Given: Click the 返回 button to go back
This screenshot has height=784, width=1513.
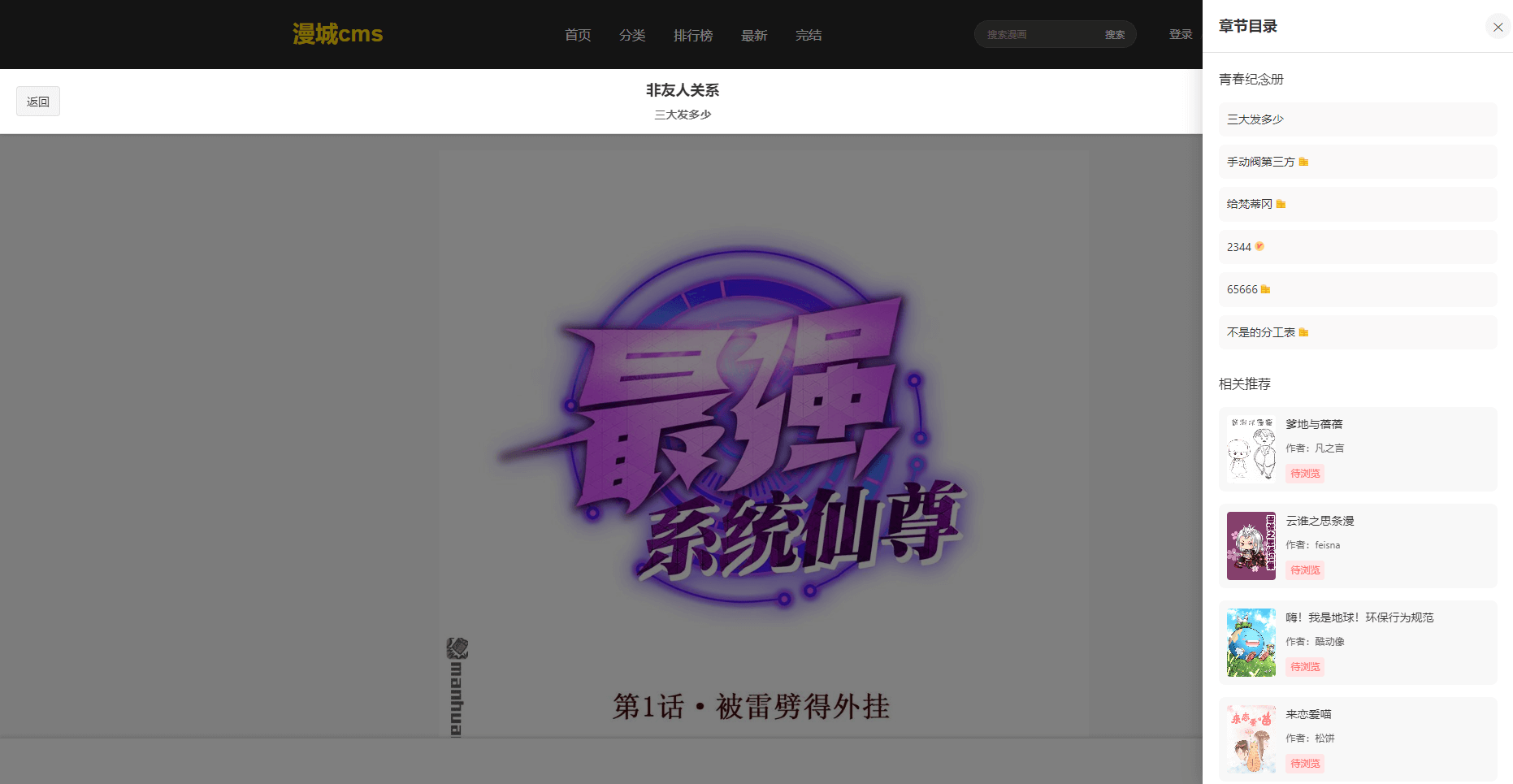Looking at the screenshot, I should pos(37,101).
